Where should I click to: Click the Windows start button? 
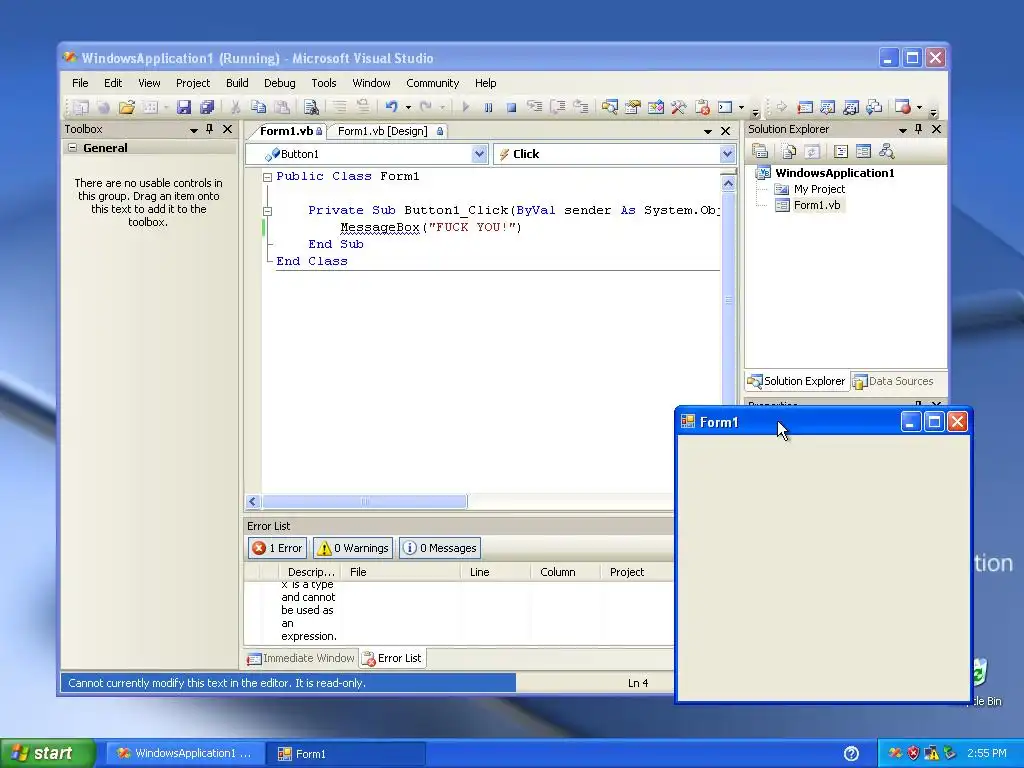(48, 753)
